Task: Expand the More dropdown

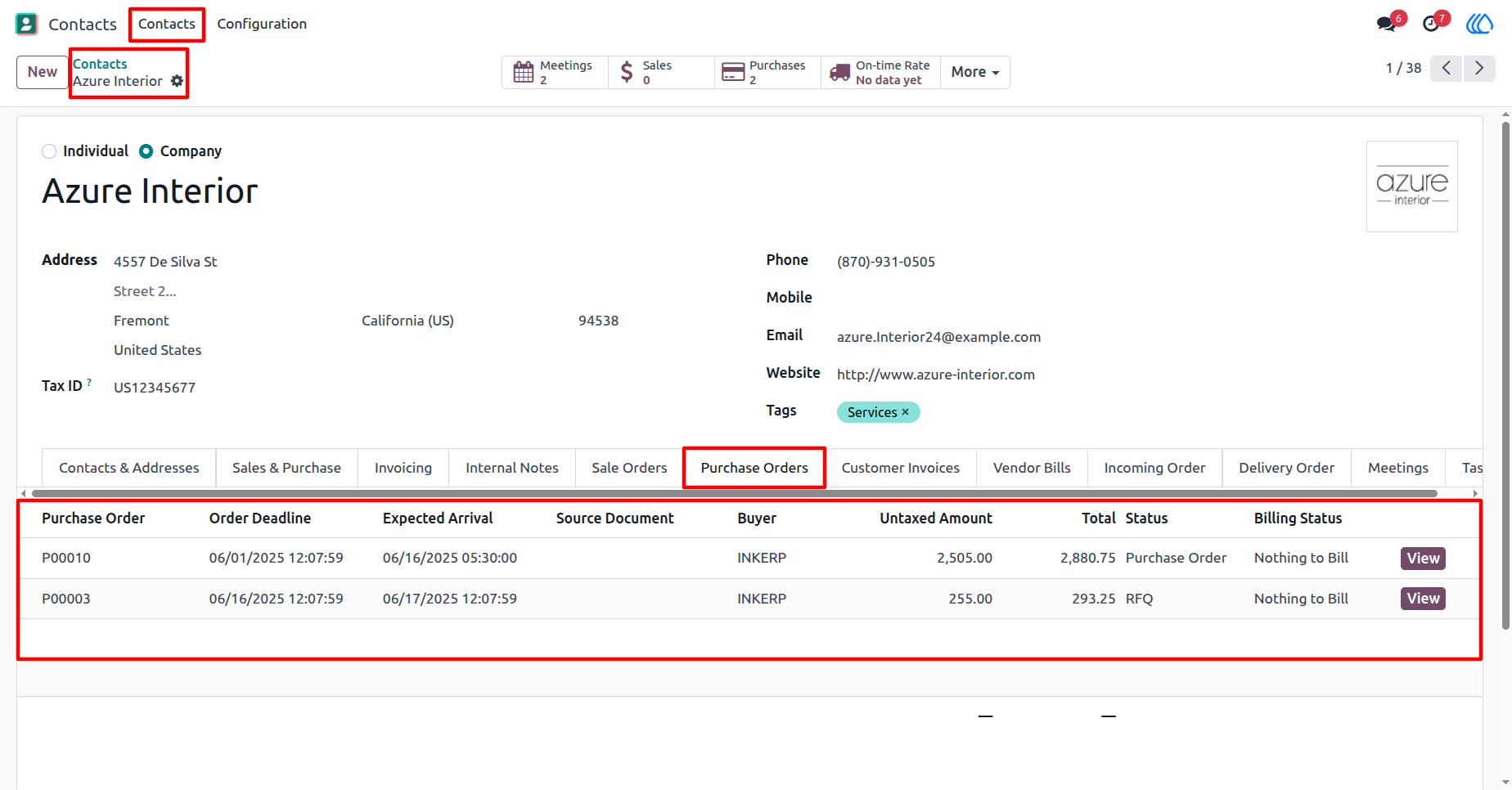Action: tap(975, 72)
